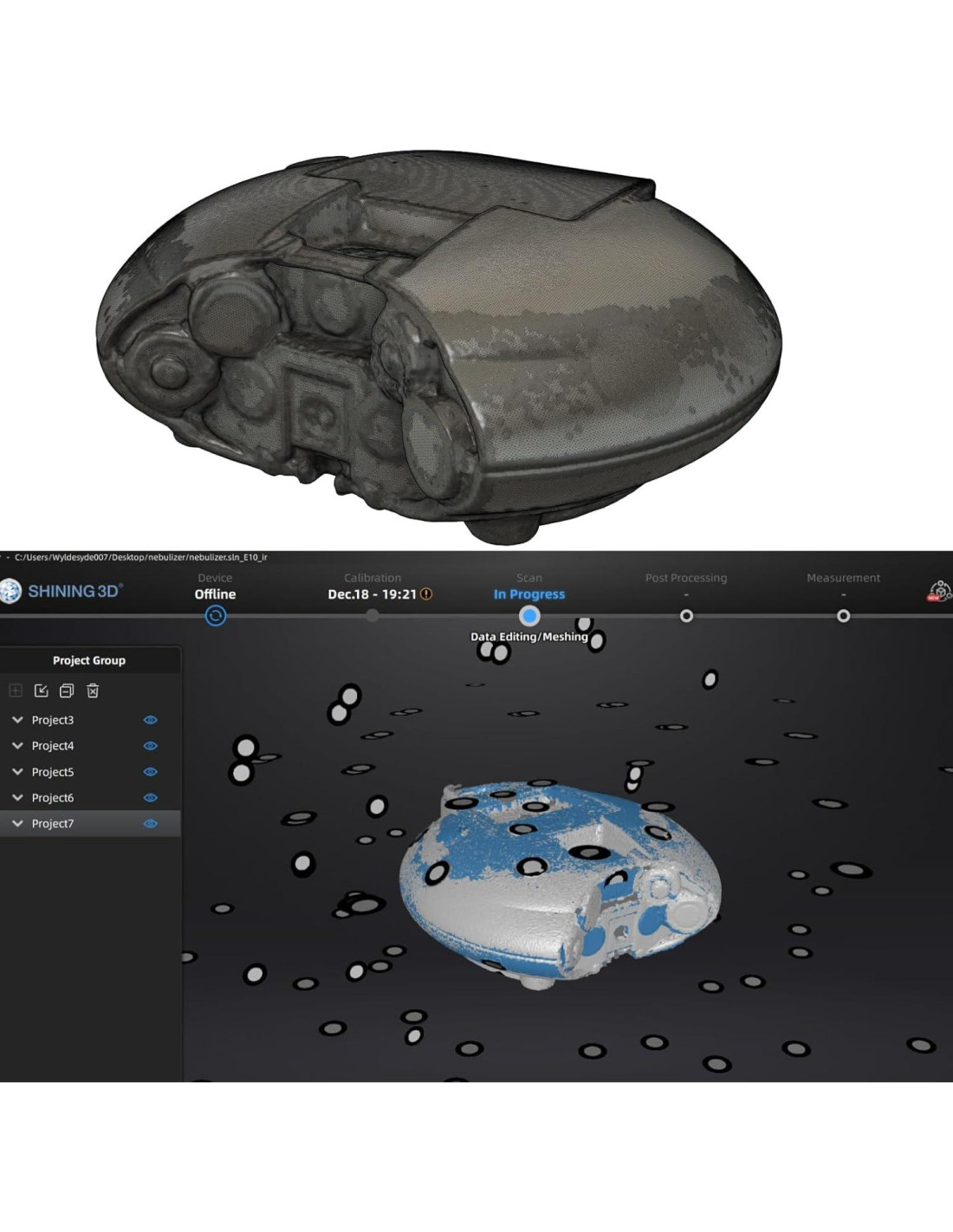Expand the Project3 chevron
The image size is (953, 1232).
coord(17,720)
